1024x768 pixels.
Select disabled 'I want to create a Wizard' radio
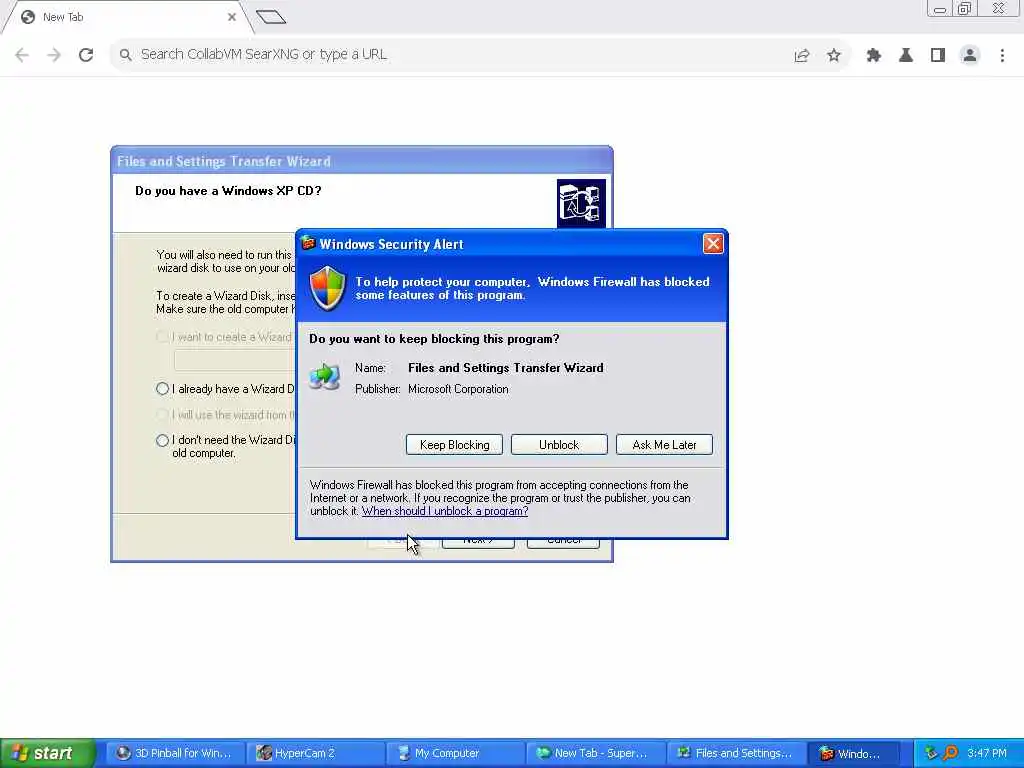[x=163, y=337]
